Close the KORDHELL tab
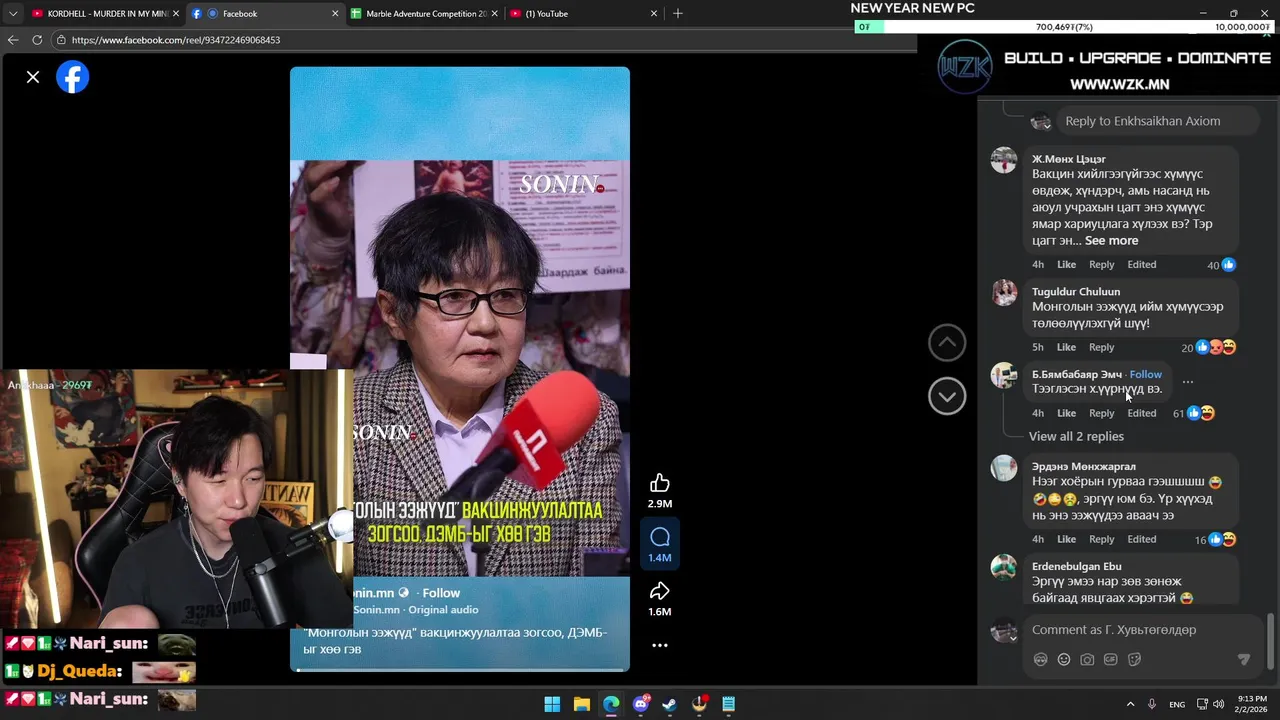Screen dimensions: 1280x720 coord(176,14)
